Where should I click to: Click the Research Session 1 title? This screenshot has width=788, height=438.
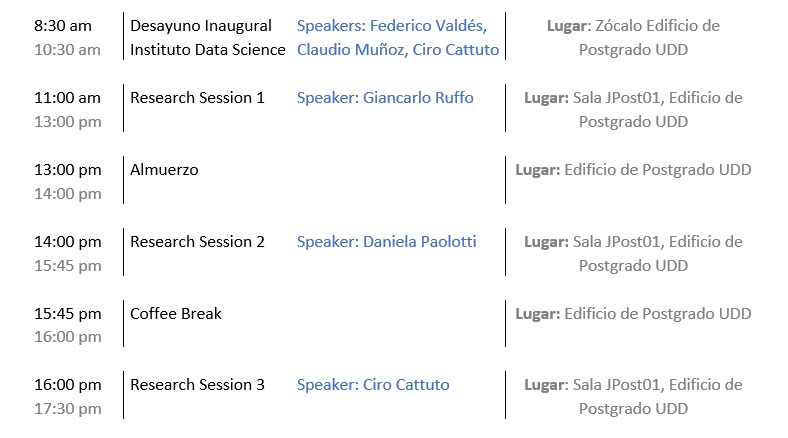click(x=197, y=98)
